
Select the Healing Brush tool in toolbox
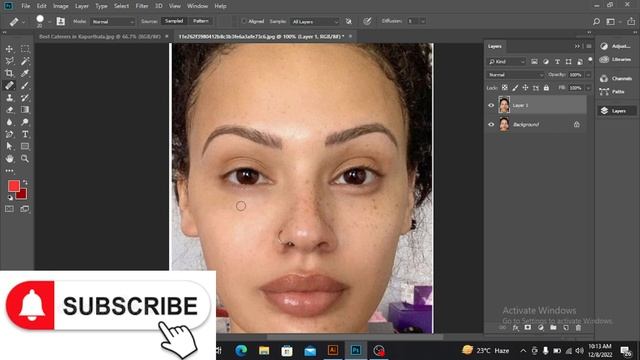pos(9,85)
